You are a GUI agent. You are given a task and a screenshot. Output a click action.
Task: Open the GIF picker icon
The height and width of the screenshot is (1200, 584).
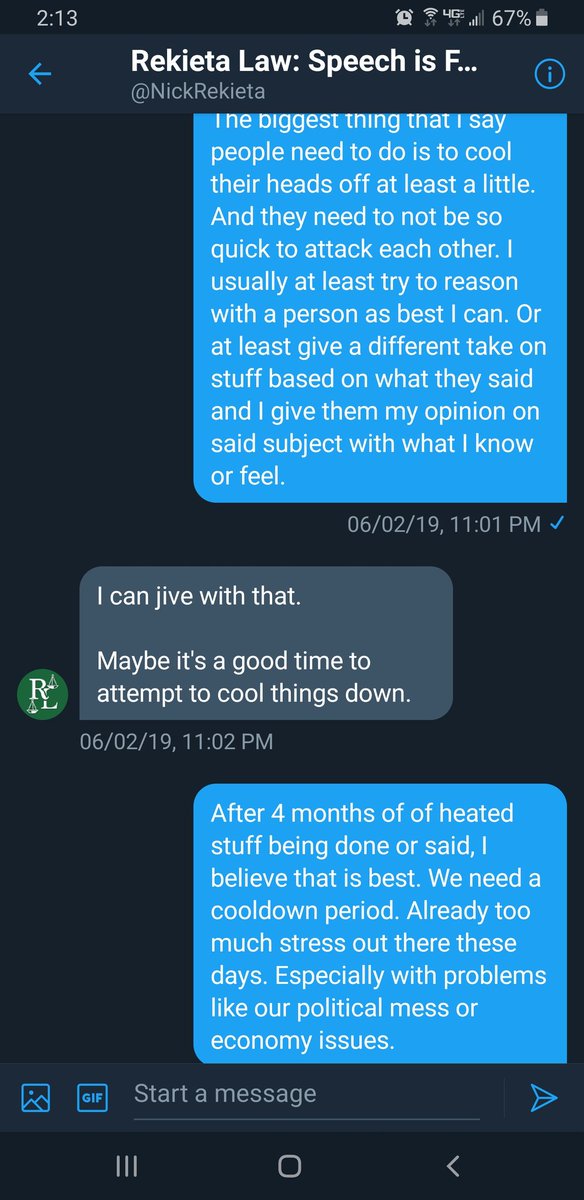coord(92,1097)
